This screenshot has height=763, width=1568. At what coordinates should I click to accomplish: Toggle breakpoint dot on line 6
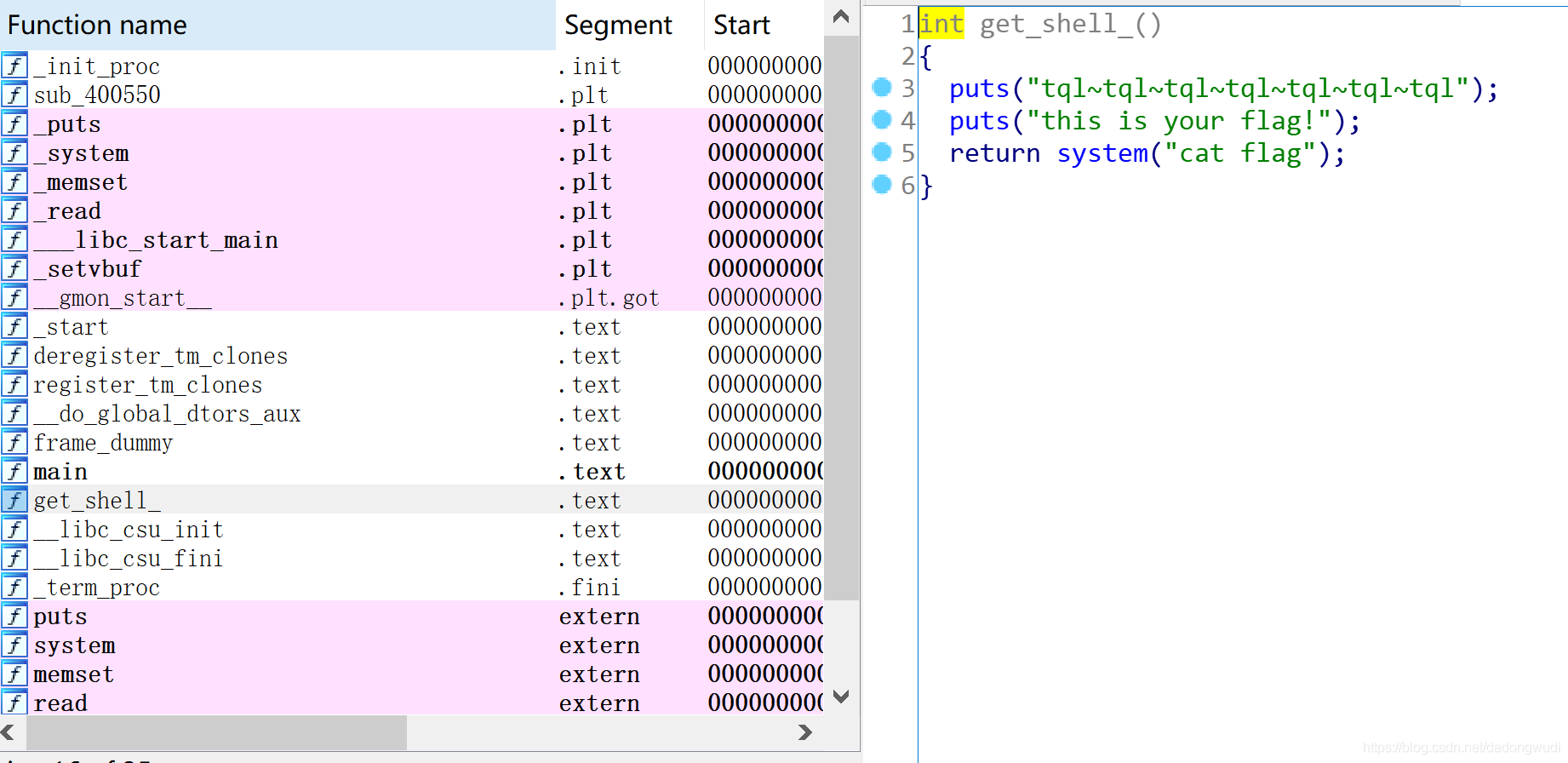point(882,184)
